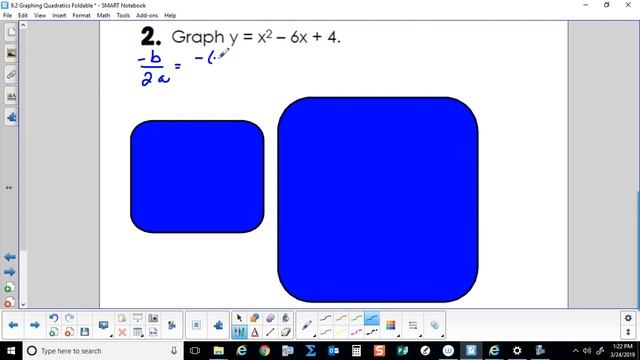Open the transparency dropdown

point(435,325)
